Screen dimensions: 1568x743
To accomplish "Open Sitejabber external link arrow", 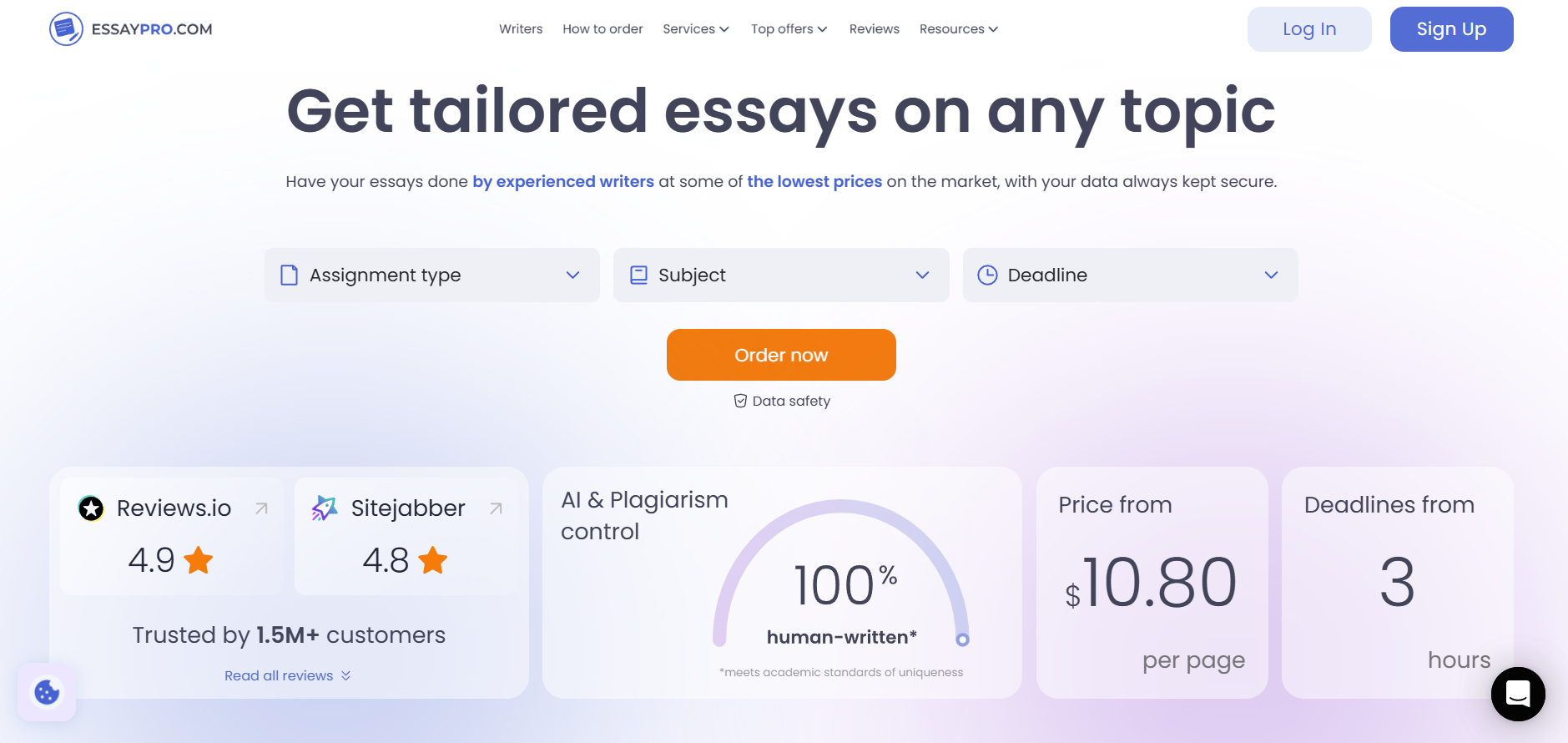I will point(496,508).
